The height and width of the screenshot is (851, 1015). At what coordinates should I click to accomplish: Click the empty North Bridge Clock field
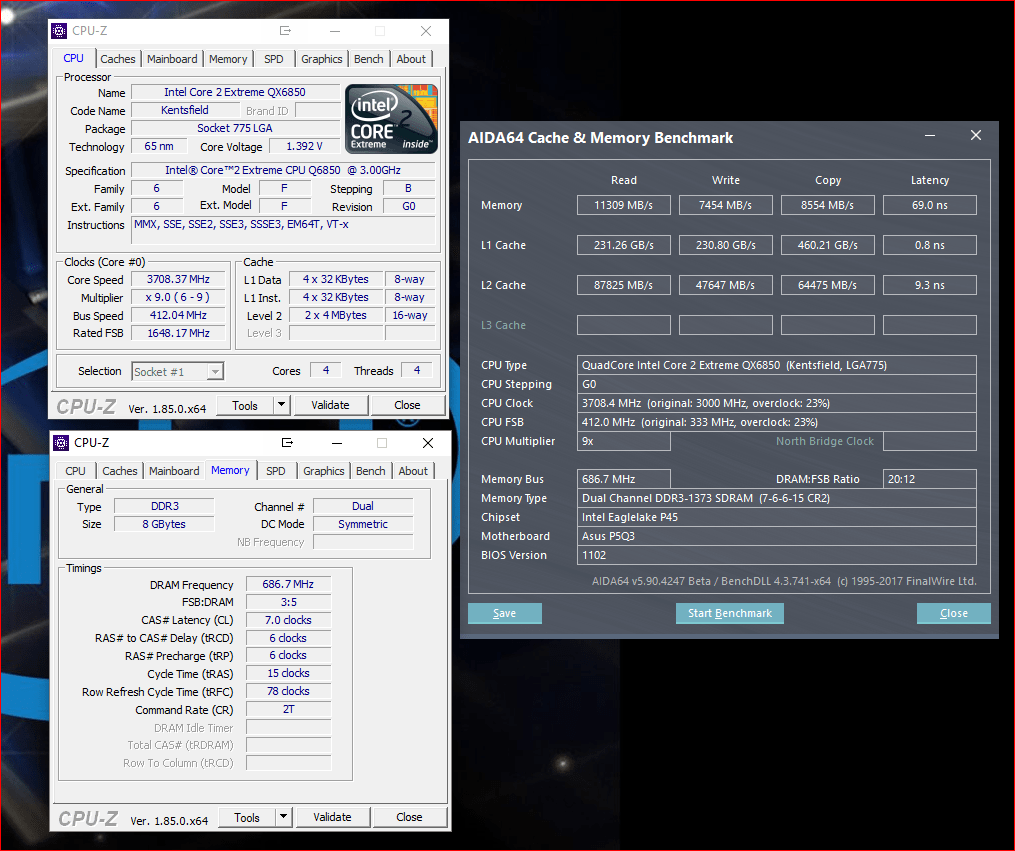point(930,441)
